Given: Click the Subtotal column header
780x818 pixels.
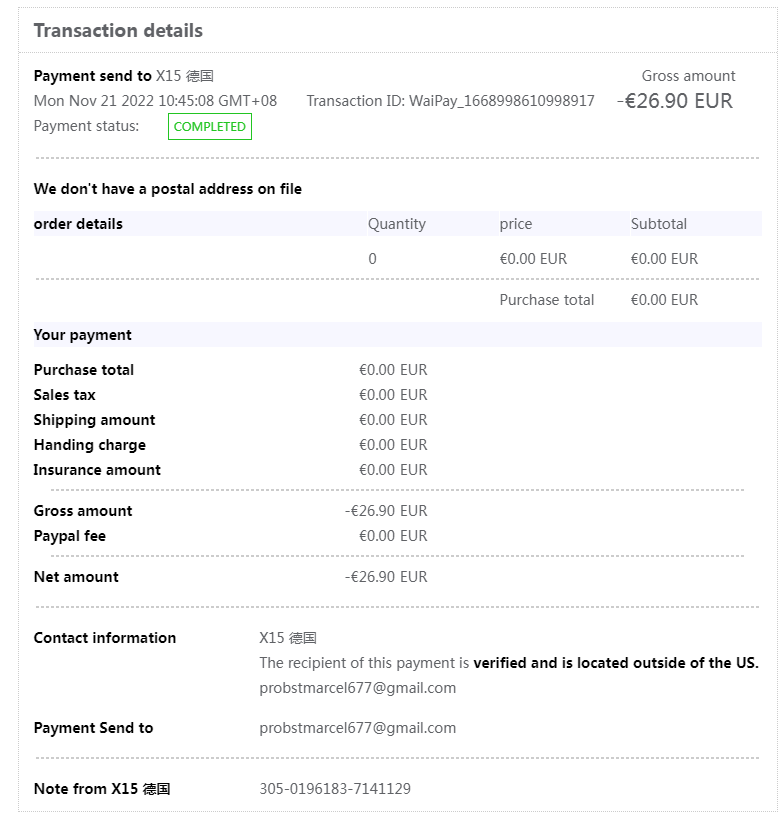Looking at the screenshot, I should click(x=658, y=224).
